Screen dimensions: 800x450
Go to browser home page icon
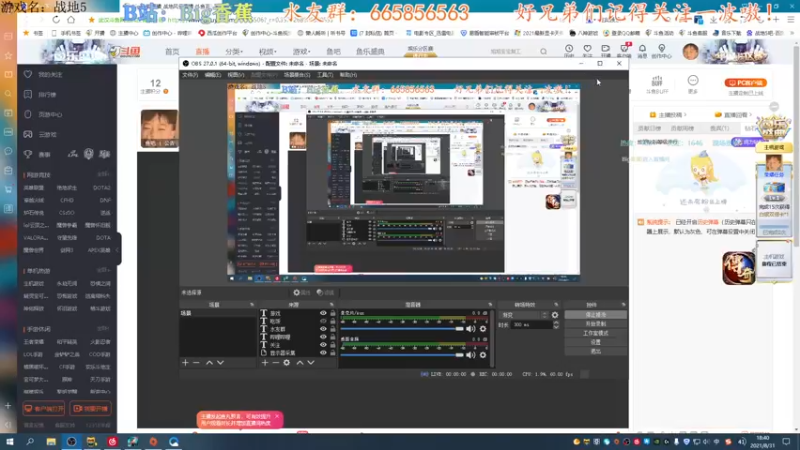click(71, 19)
